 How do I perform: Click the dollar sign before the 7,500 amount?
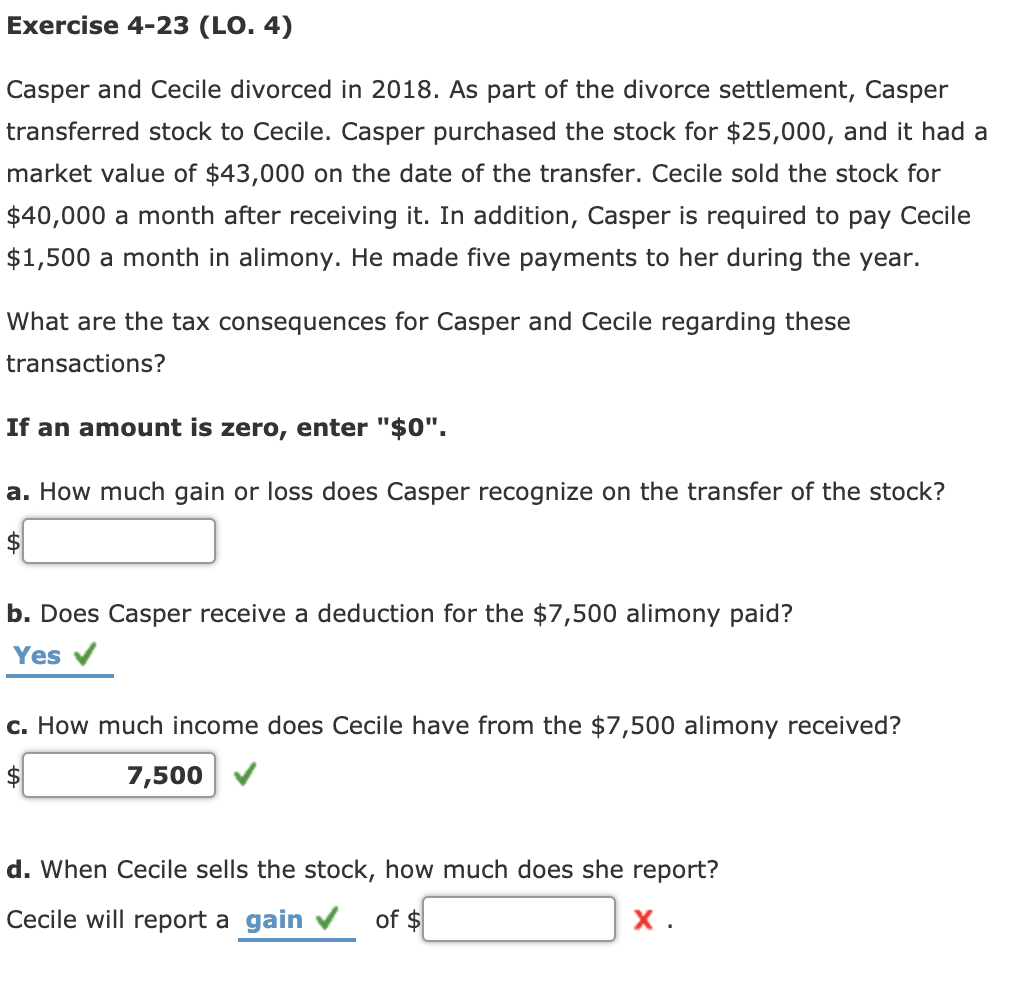coord(11,774)
